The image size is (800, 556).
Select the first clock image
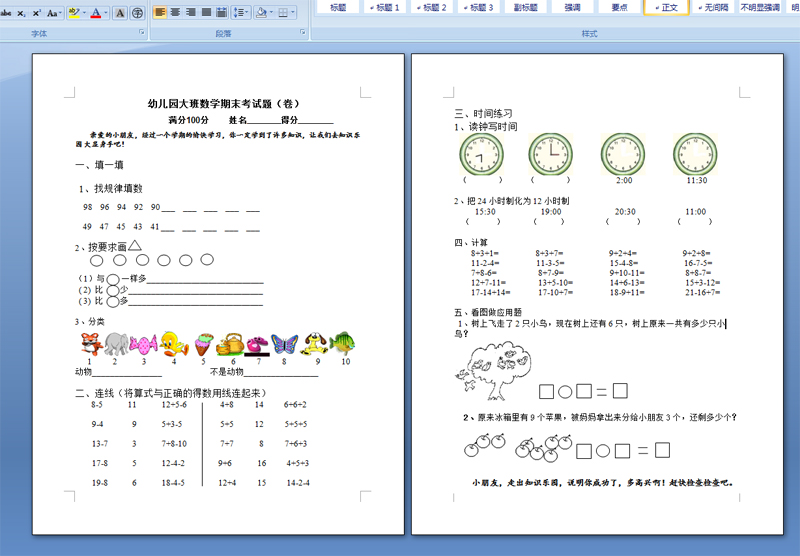coord(481,155)
